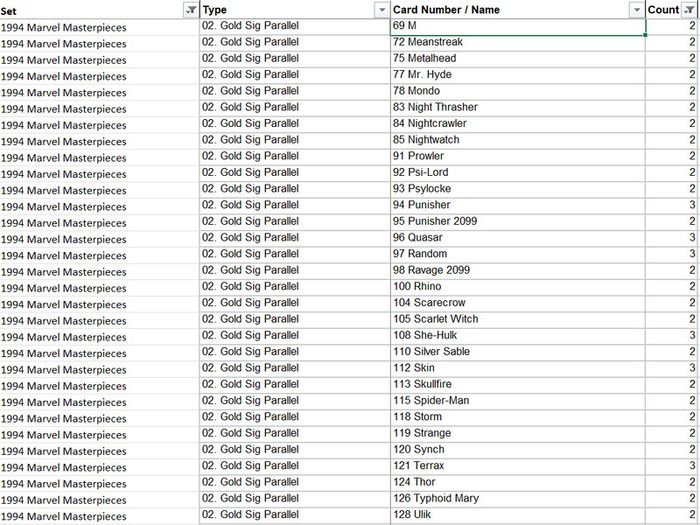The width and height of the screenshot is (700, 525).
Task: Select the 77 Mr. Hyde cell
Action: [x=518, y=75]
